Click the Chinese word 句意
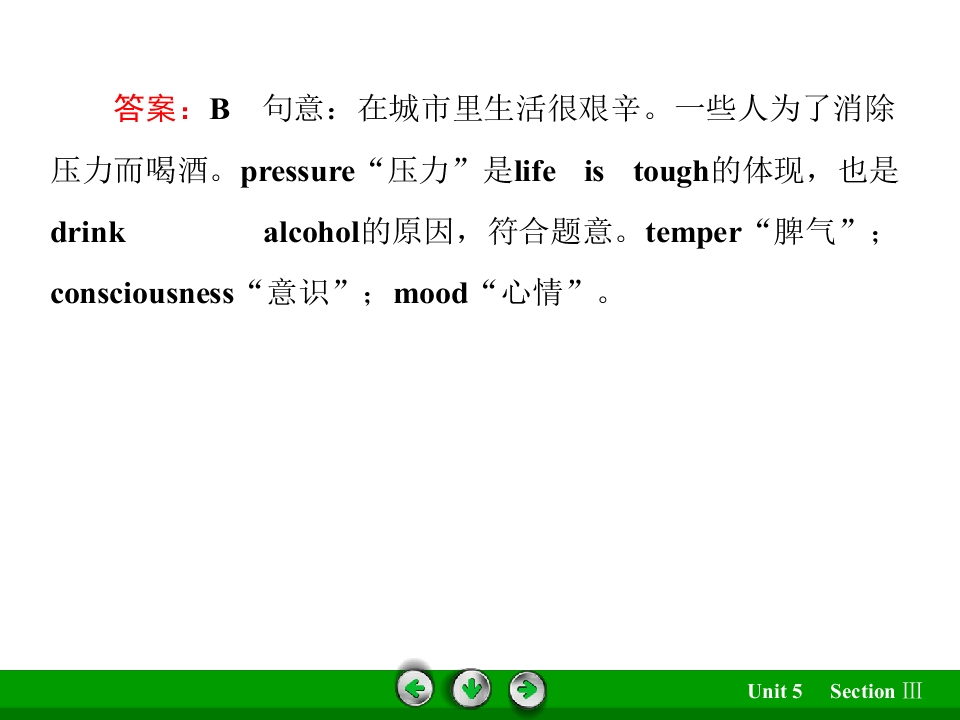The height and width of the screenshot is (720, 960). click(x=293, y=108)
